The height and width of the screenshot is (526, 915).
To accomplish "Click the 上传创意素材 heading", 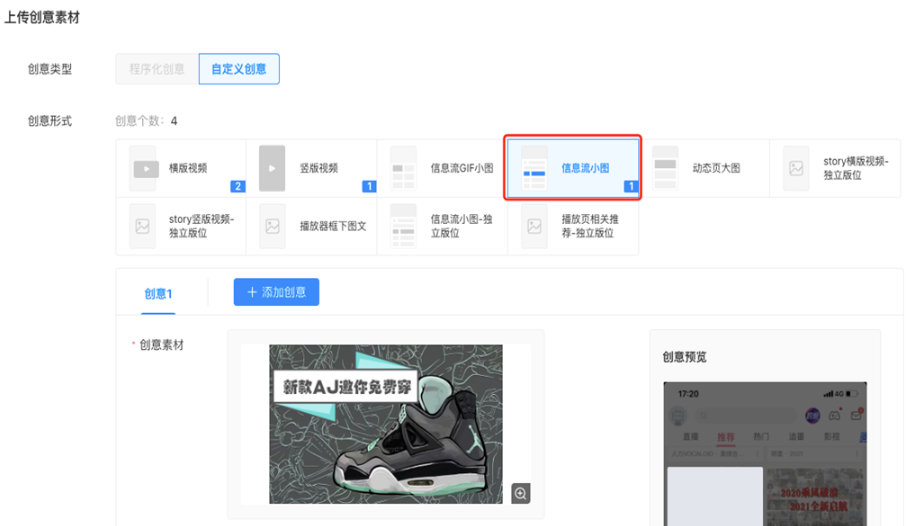I will 42,18.
